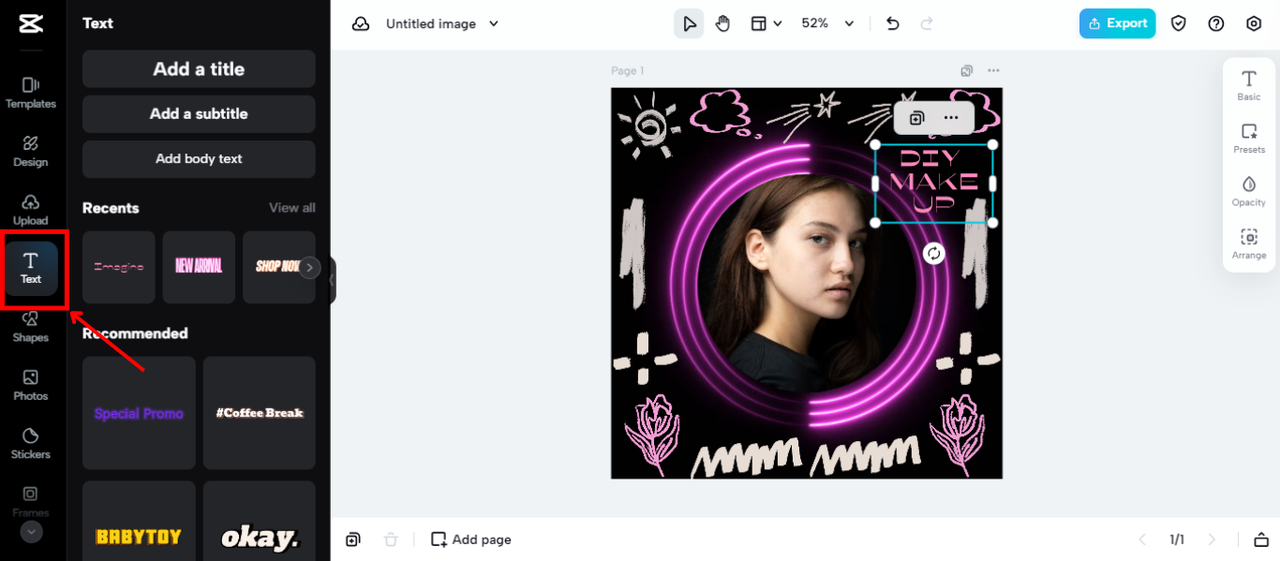Click the redo arrow
The width and height of the screenshot is (1280, 561).
pos(926,24)
